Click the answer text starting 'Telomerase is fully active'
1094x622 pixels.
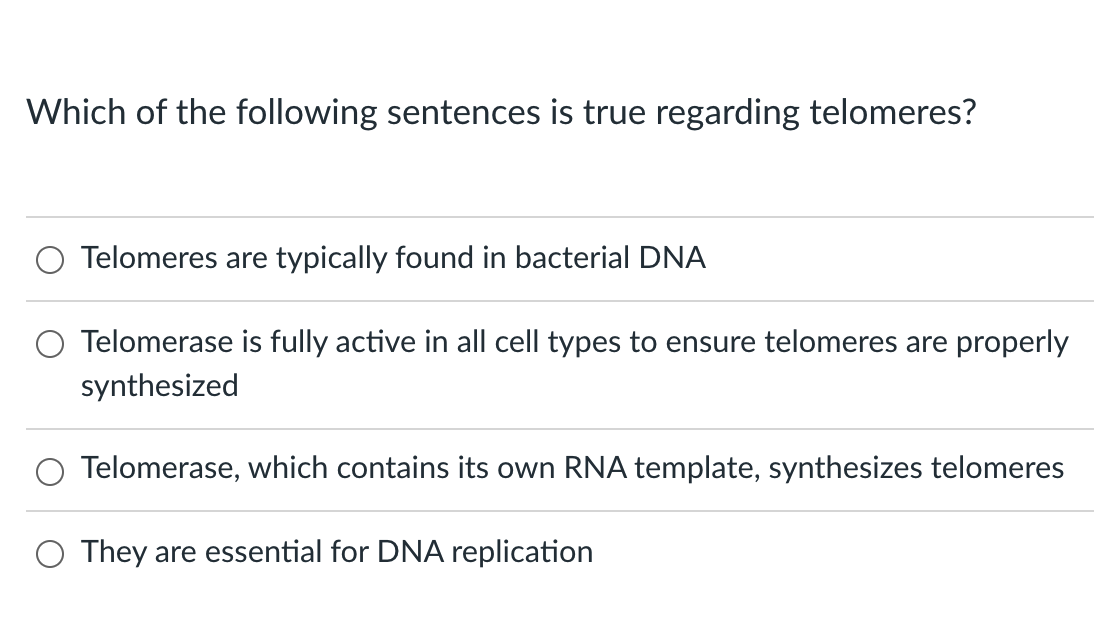click(574, 343)
